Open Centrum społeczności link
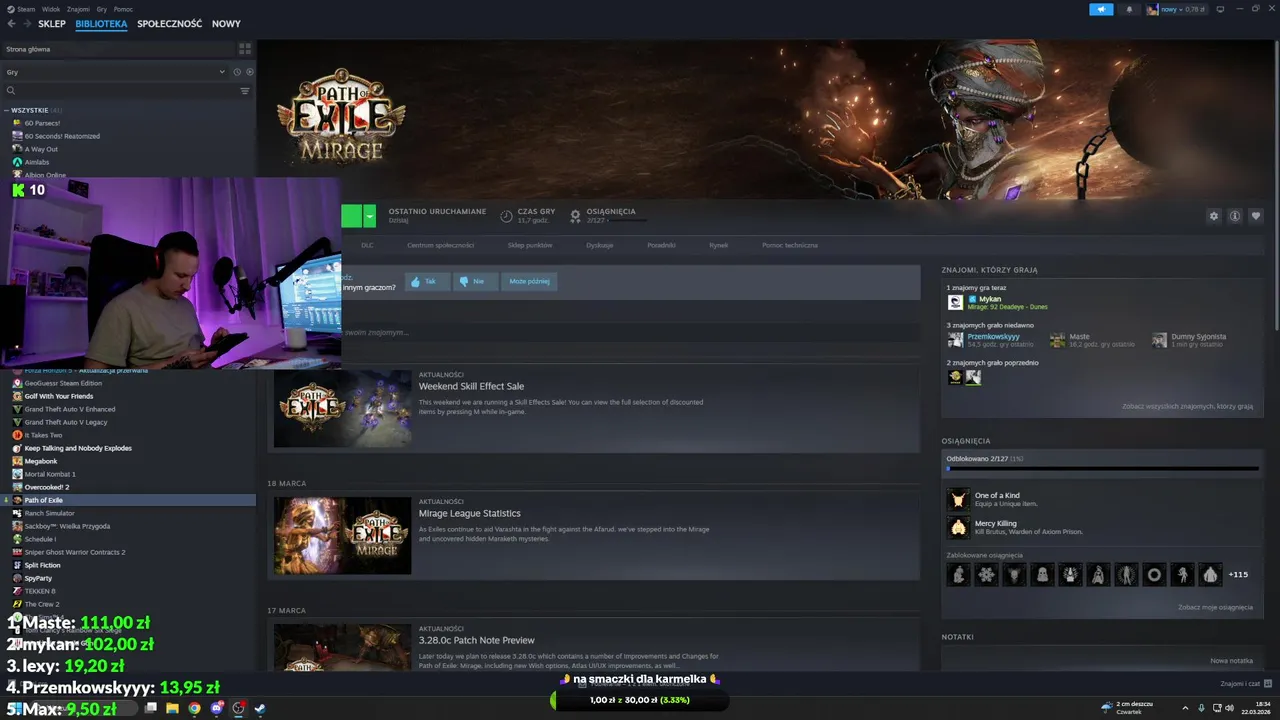The image size is (1280, 720). click(440, 245)
